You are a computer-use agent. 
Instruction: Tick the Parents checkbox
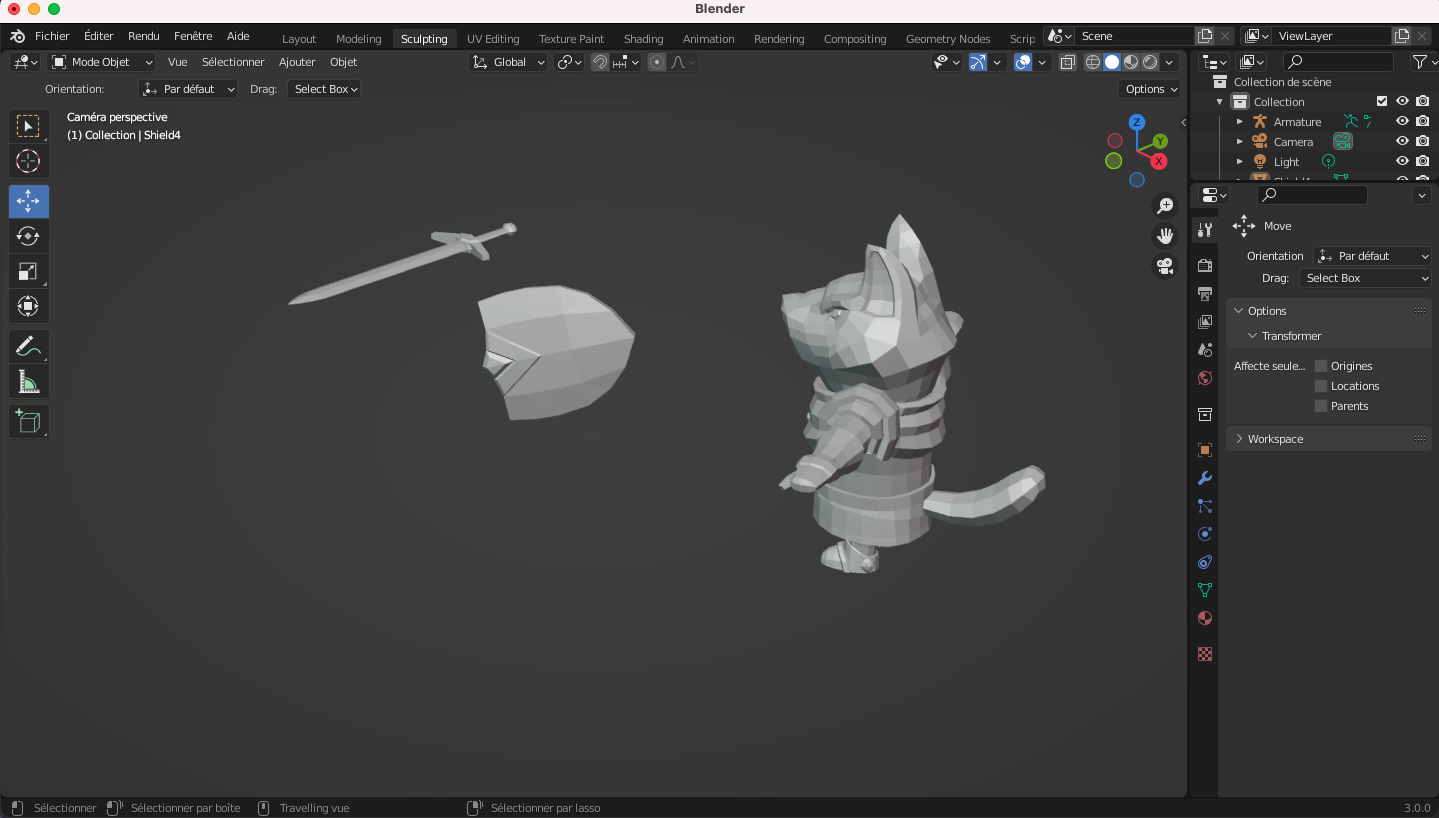click(1321, 406)
